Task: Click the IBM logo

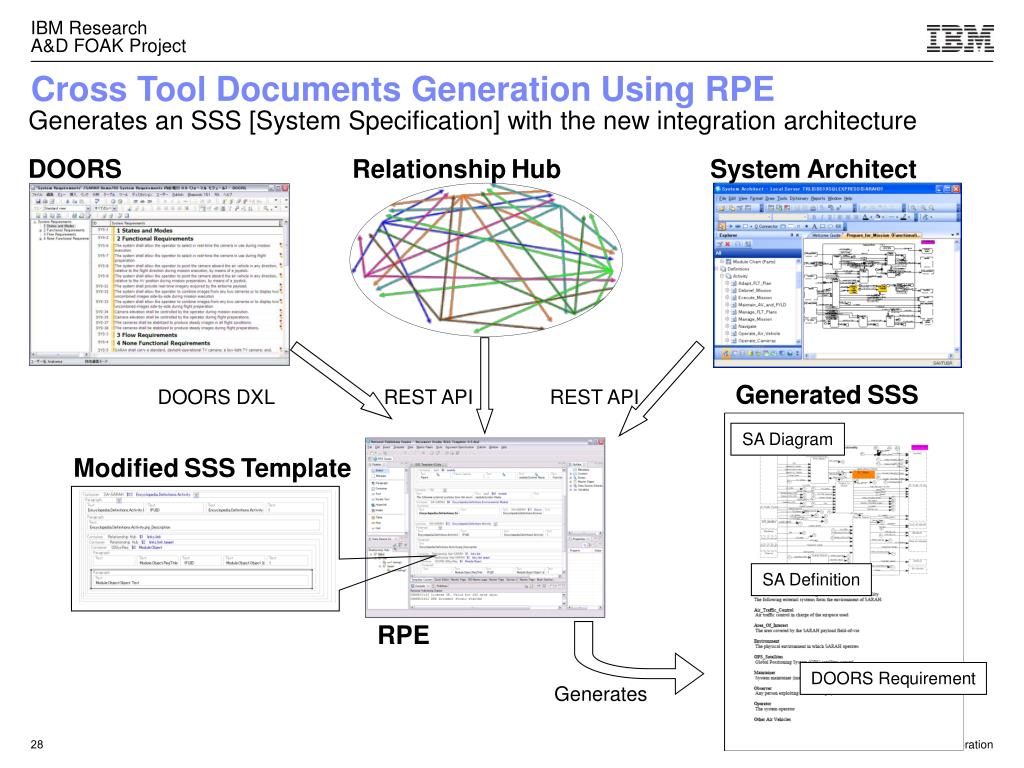Action: tap(960, 39)
